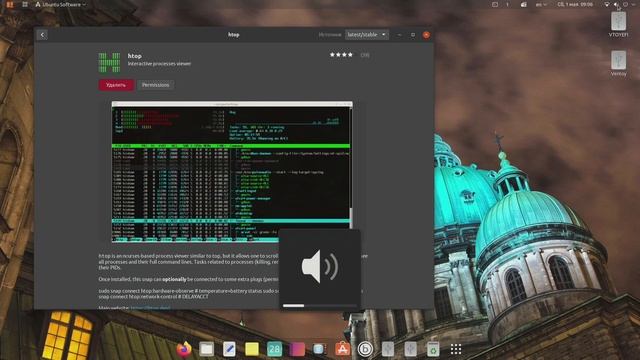Open the Trash in the dock
The image size is (640, 360).
433,349
